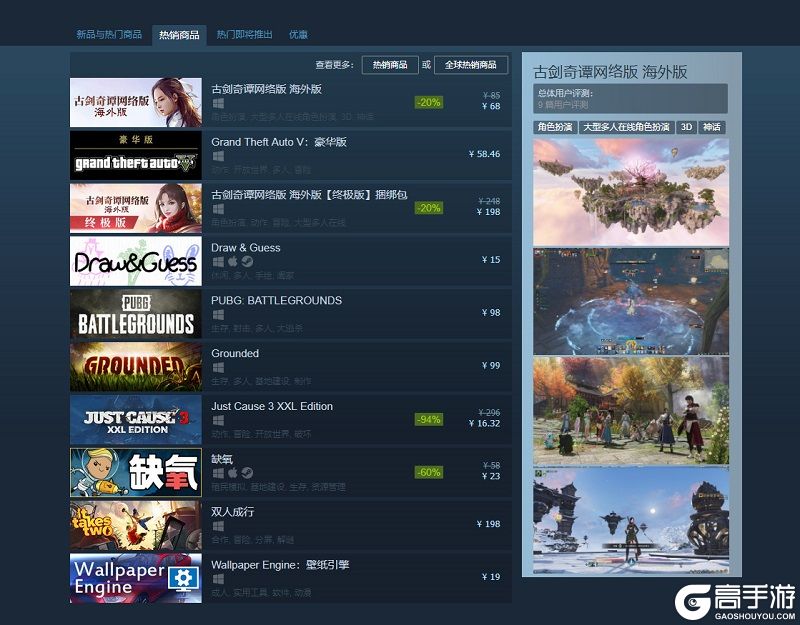Open Draw & Guess capsule image
The width and height of the screenshot is (800, 625).
point(136,261)
